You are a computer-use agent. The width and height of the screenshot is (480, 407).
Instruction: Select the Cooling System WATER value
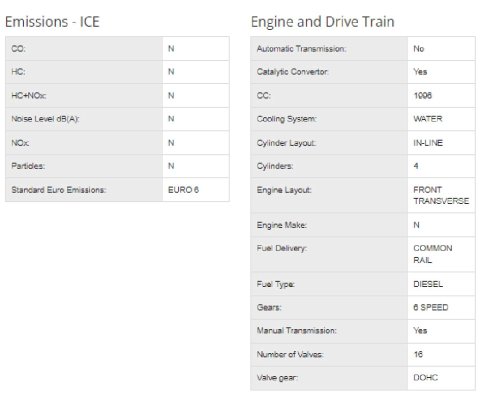tap(428, 119)
